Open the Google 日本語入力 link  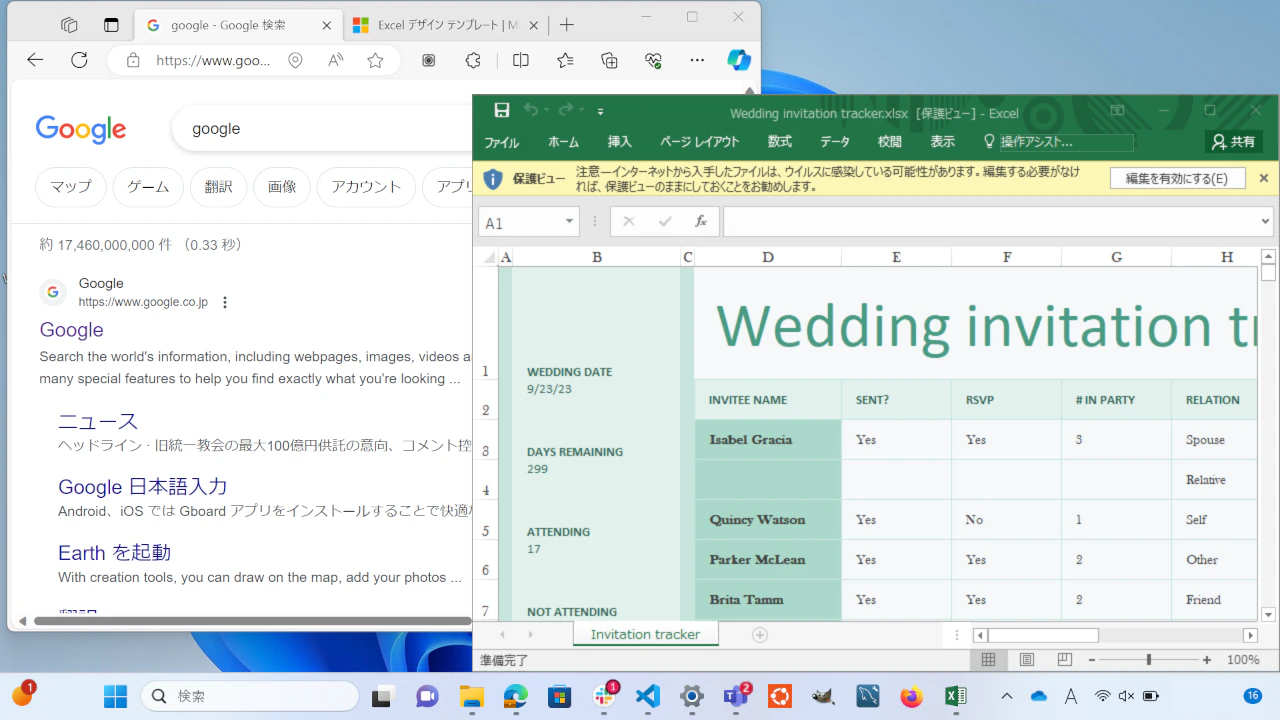[143, 487]
